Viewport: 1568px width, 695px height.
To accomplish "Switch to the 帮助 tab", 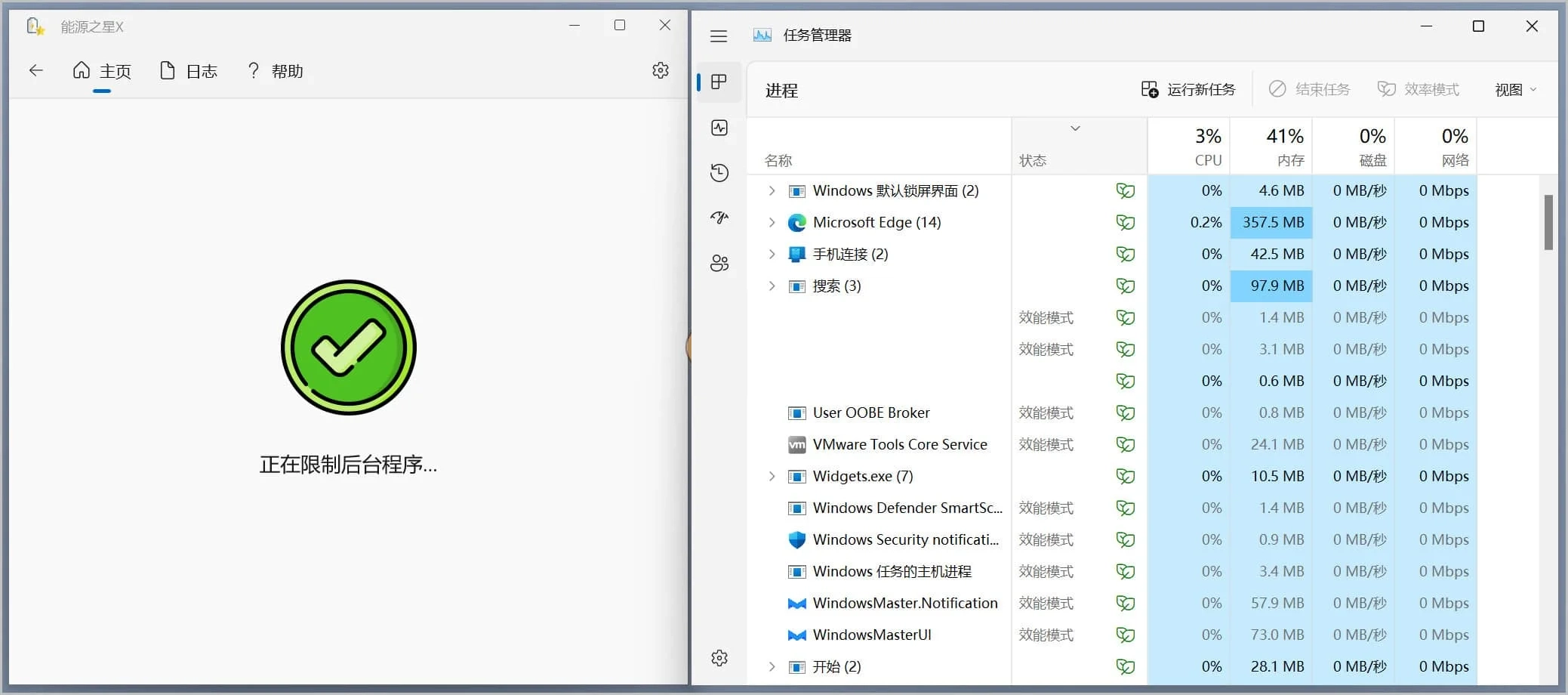I will coord(276,71).
